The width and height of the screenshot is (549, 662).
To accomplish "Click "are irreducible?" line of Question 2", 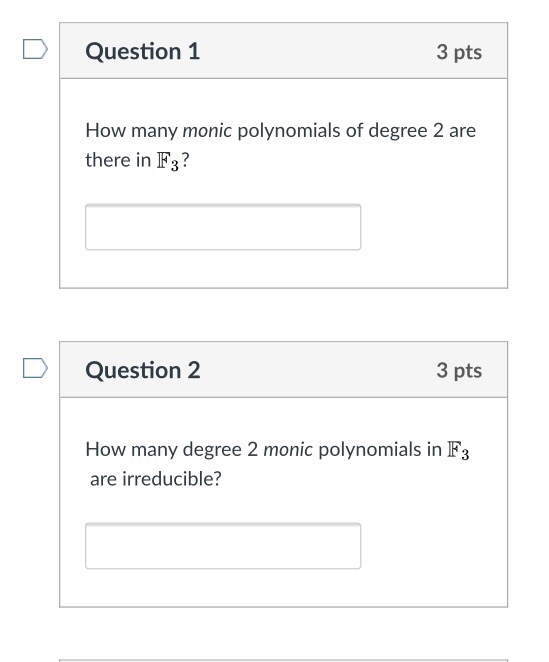I will pyautogui.click(x=155, y=479).
